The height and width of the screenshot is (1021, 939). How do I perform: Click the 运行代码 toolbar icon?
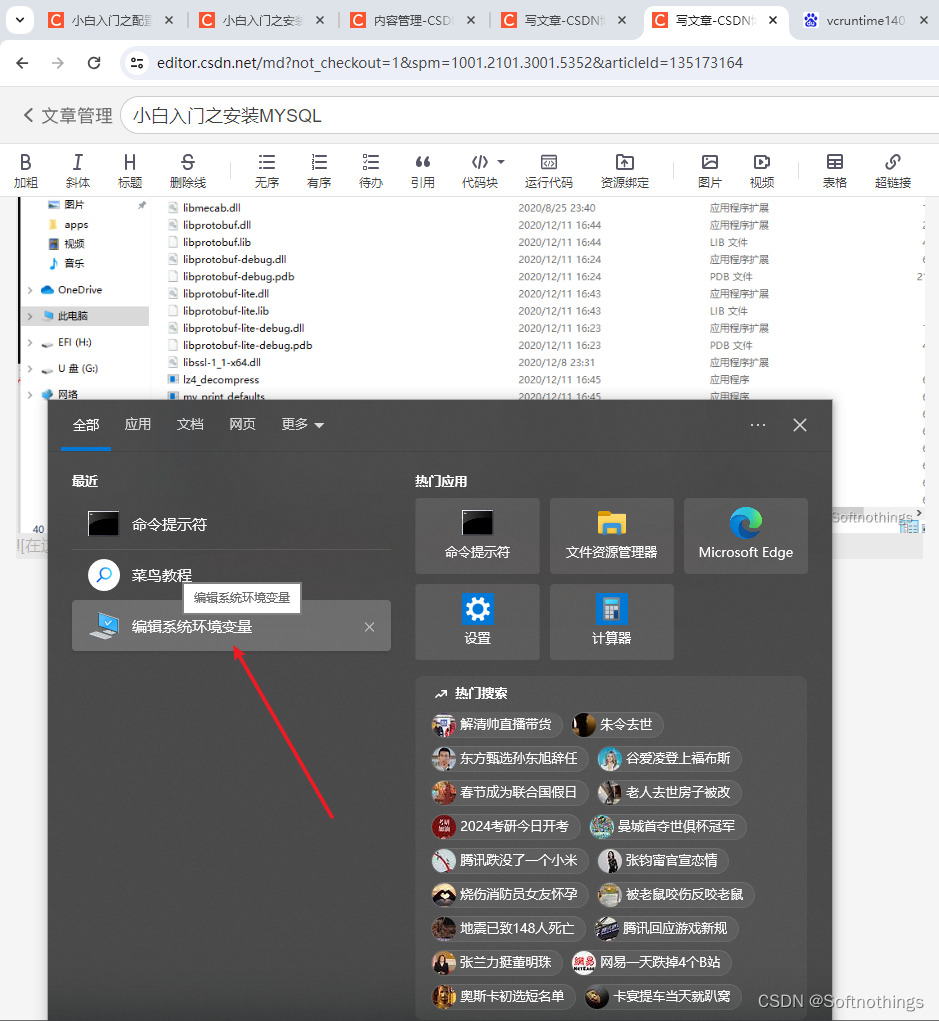[549, 171]
